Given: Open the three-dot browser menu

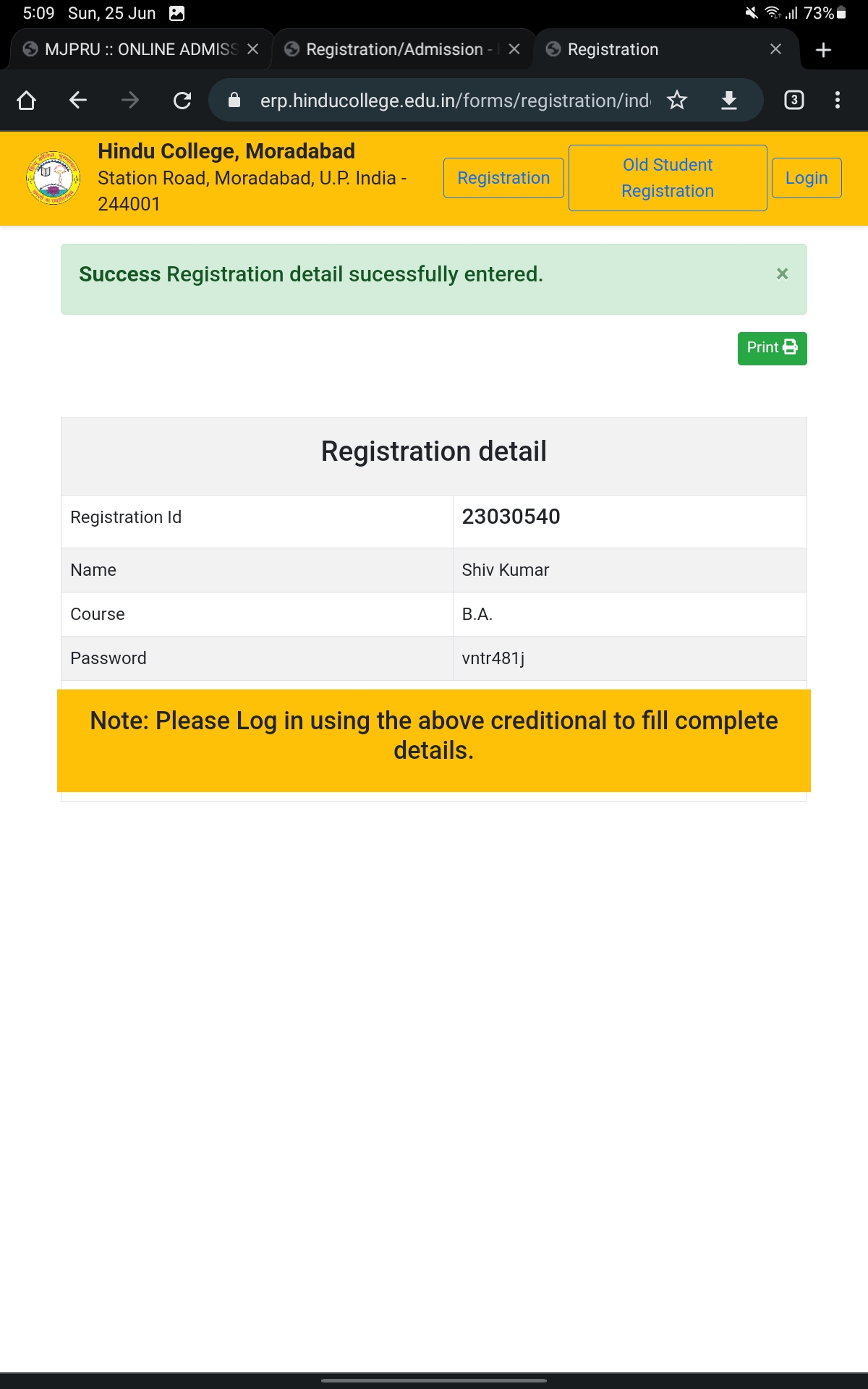Looking at the screenshot, I should point(838,100).
